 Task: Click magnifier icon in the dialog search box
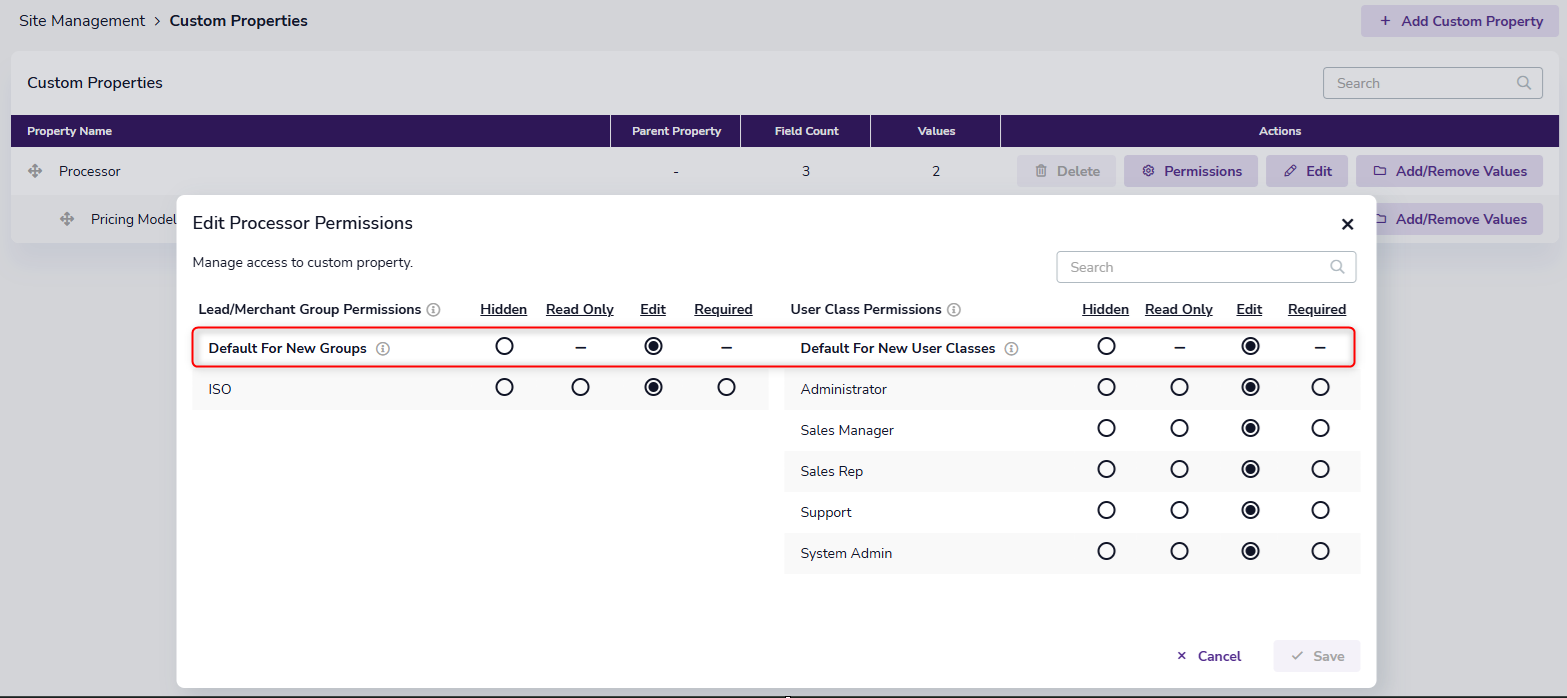(x=1337, y=267)
